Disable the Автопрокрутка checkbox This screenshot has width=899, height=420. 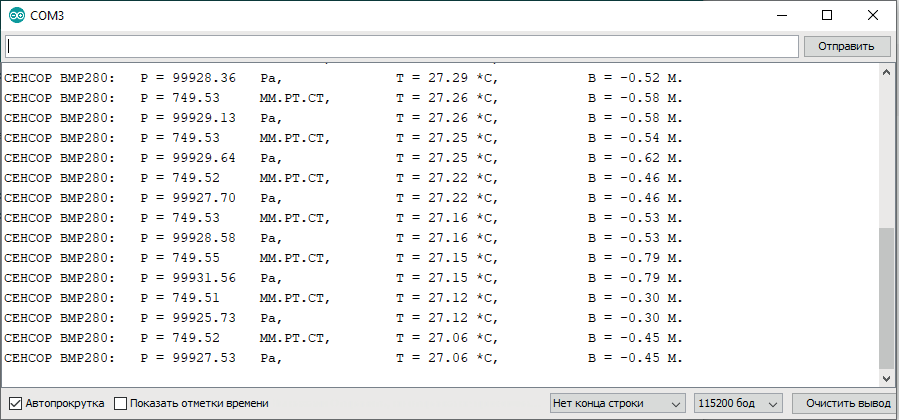point(14,403)
